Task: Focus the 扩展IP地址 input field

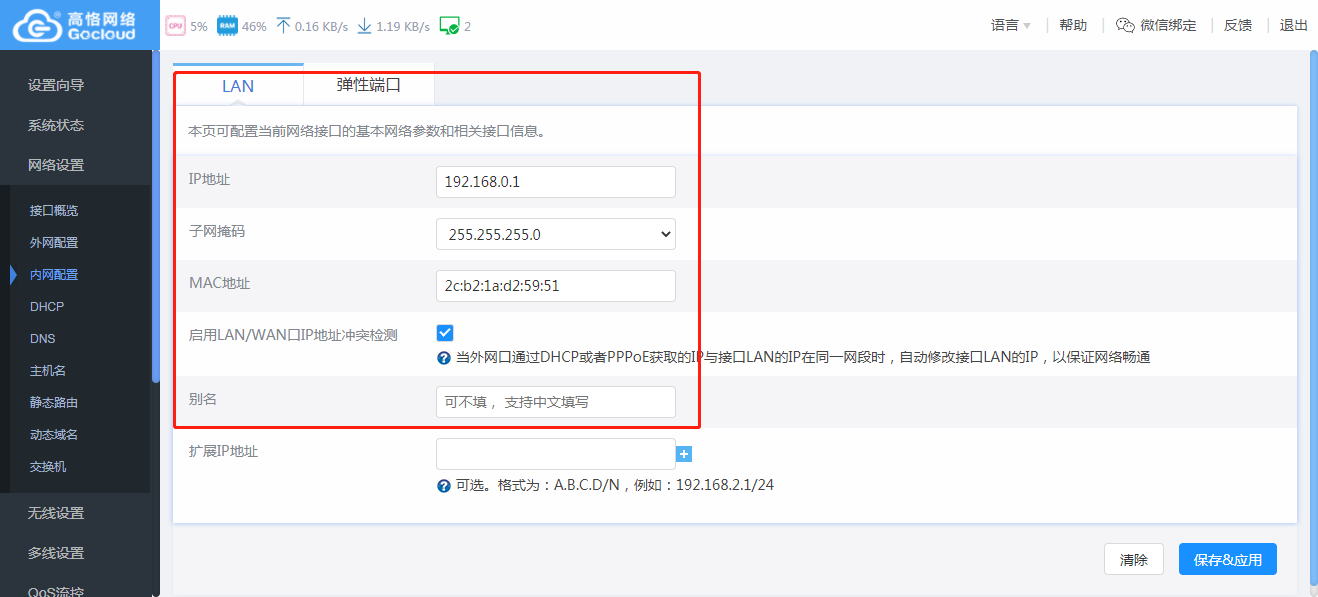Action: [x=556, y=454]
